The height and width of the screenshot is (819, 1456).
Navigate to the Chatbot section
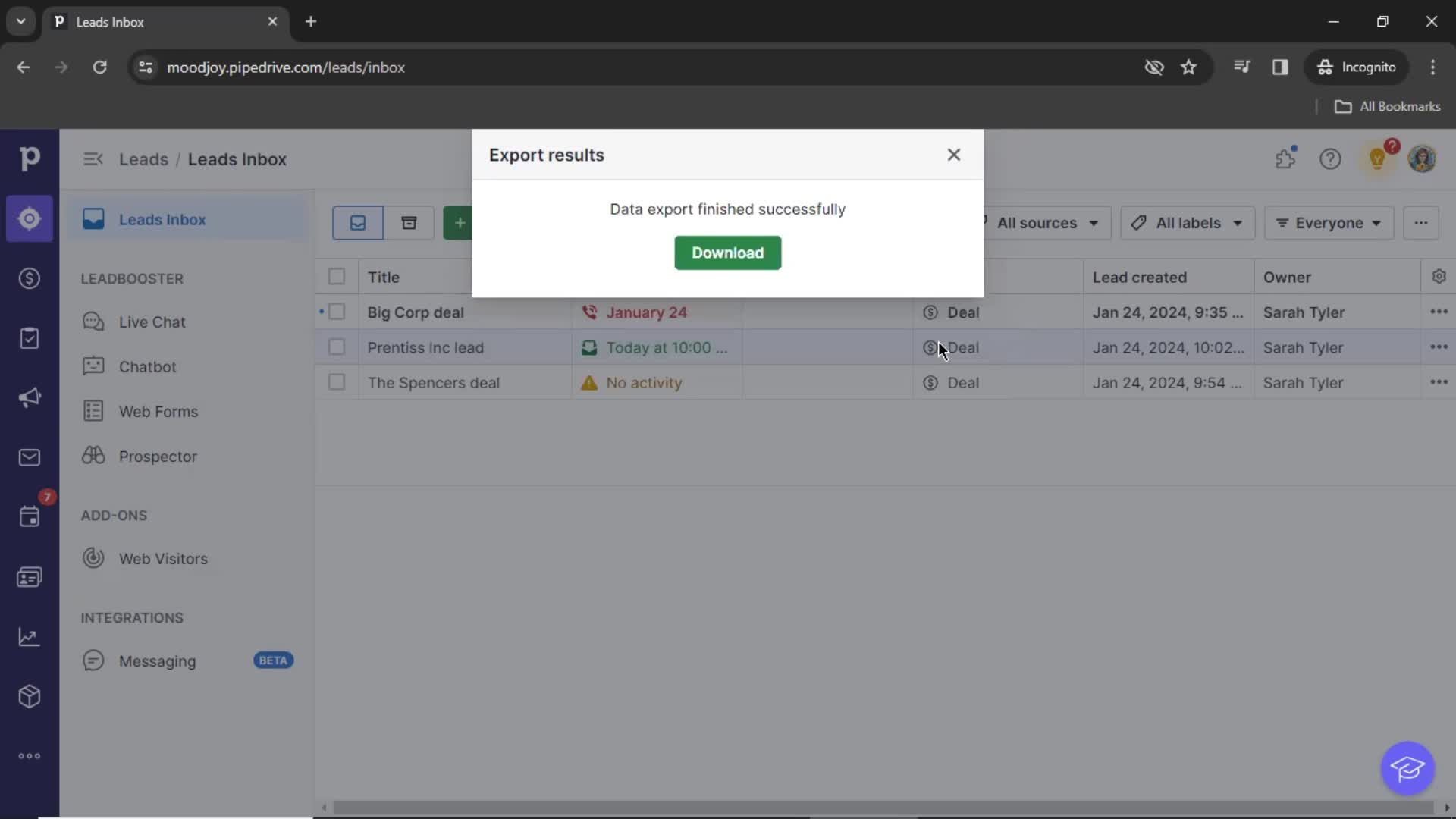(x=148, y=366)
